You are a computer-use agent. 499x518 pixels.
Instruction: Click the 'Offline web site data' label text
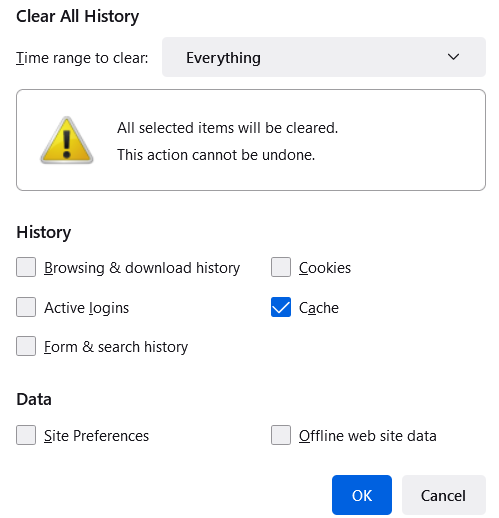[x=368, y=436]
